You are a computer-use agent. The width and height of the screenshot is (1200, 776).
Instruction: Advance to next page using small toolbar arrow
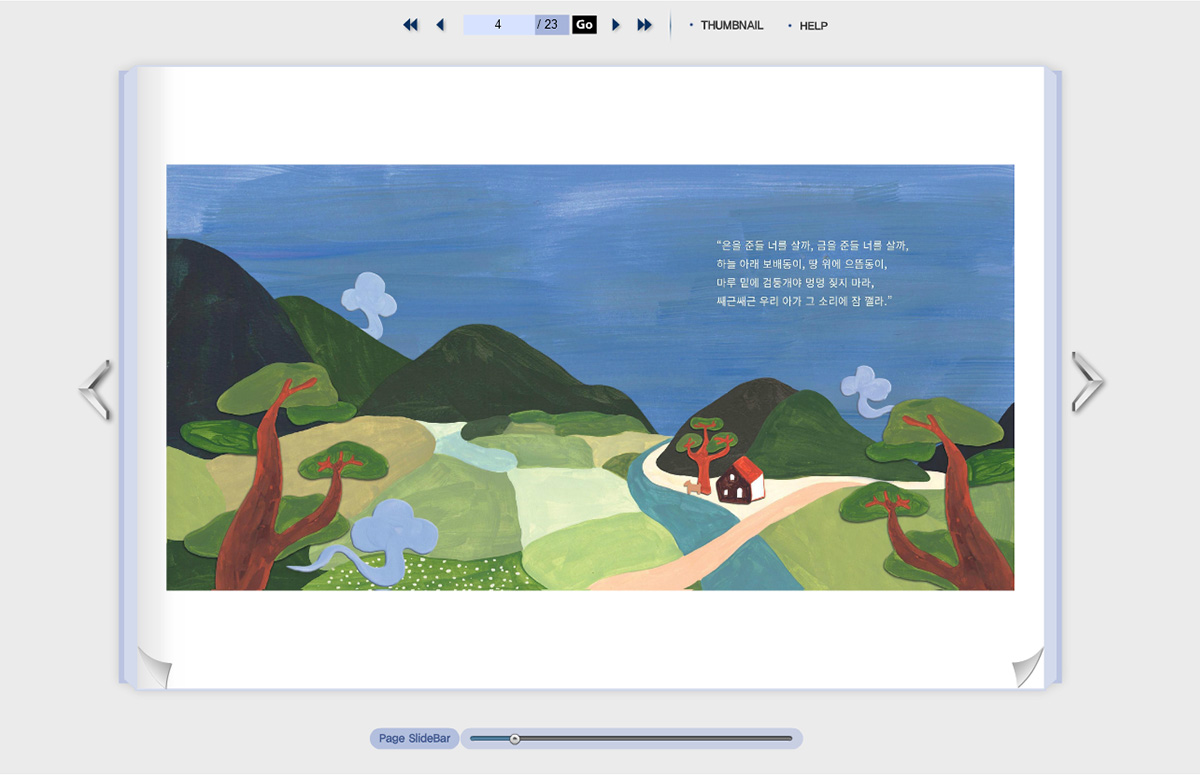click(616, 25)
